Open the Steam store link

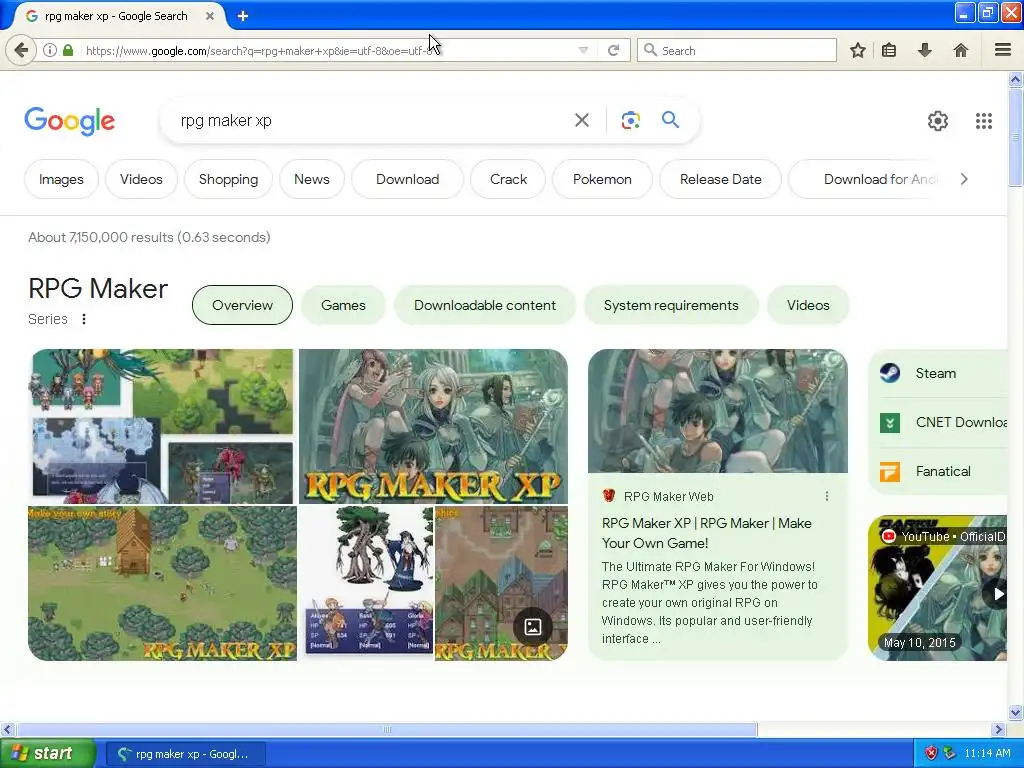[940, 373]
